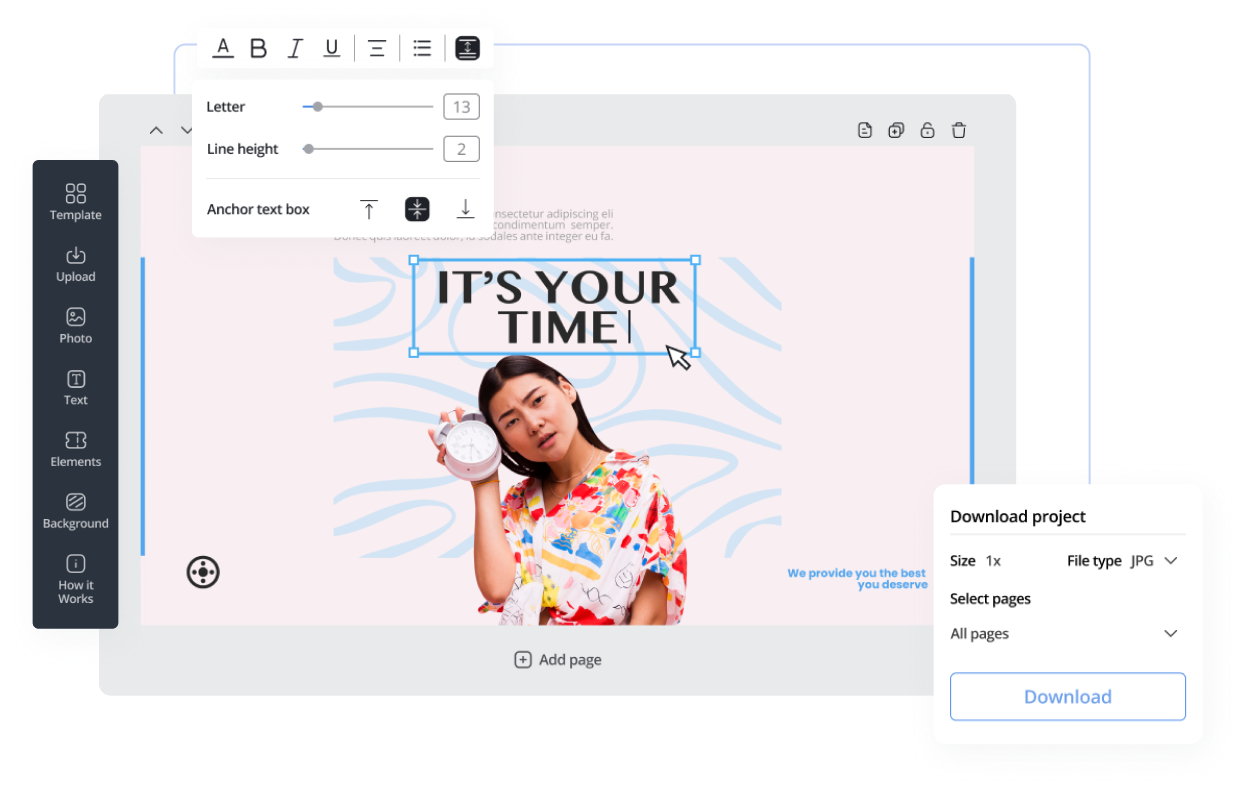
Task: Select the blue tagline text
Action: 858,579
